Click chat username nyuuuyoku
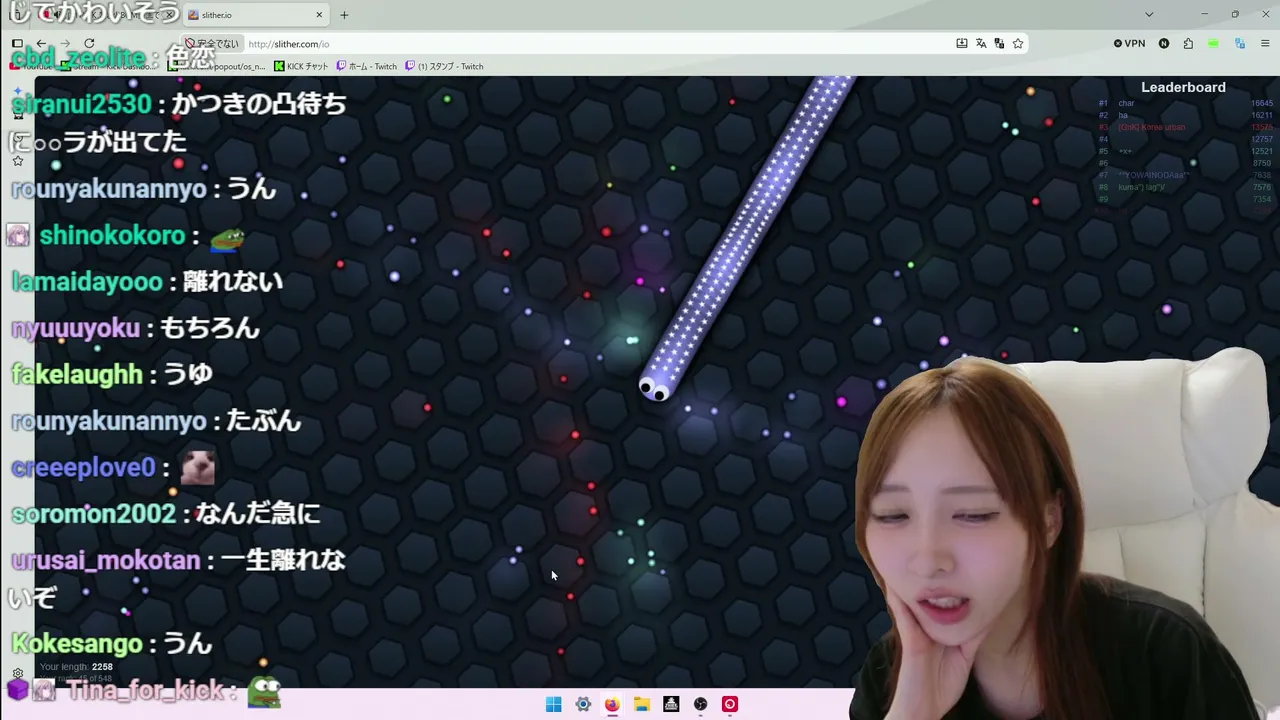 point(76,328)
